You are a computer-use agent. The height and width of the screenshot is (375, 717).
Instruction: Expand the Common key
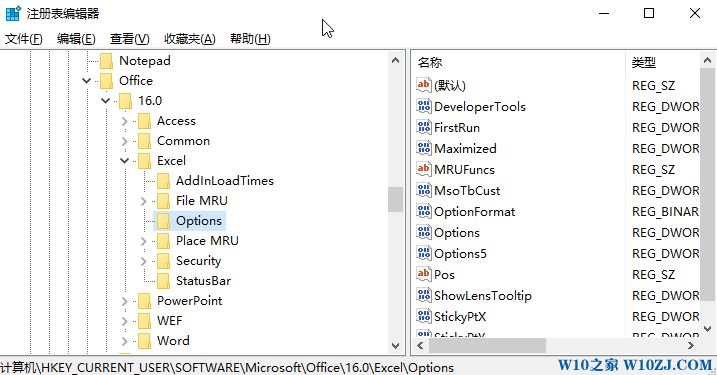[x=124, y=141]
